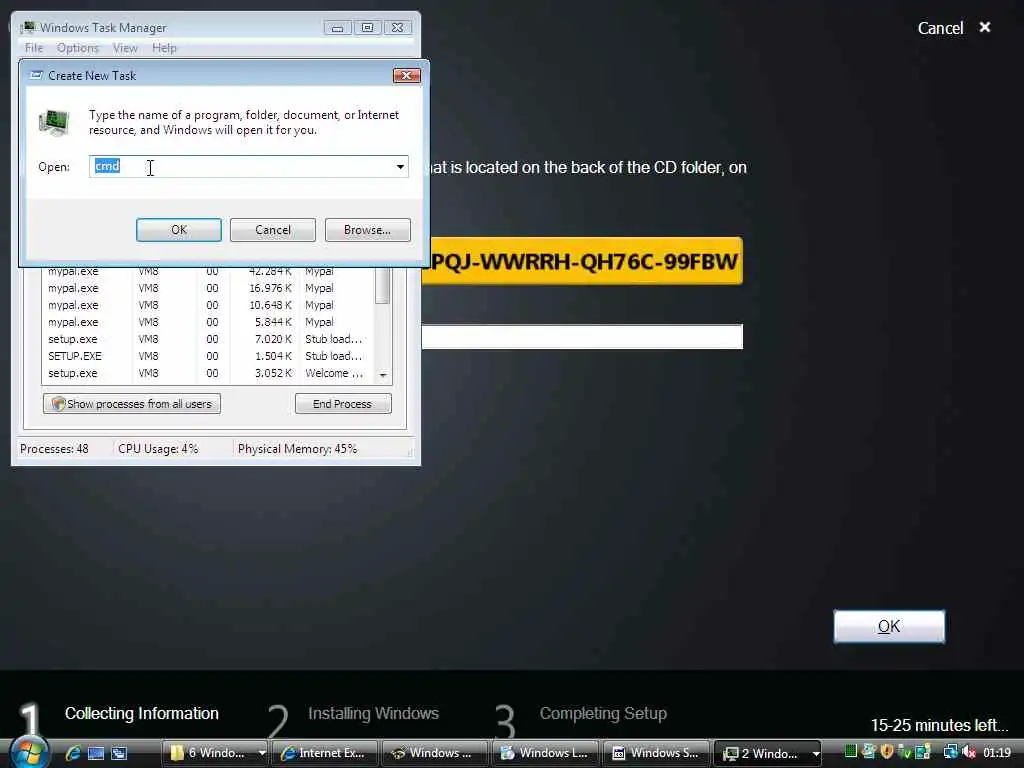This screenshot has height=768, width=1024.
Task: Launch Internet Explorer from Quick Launch
Action: click(72, 753)
